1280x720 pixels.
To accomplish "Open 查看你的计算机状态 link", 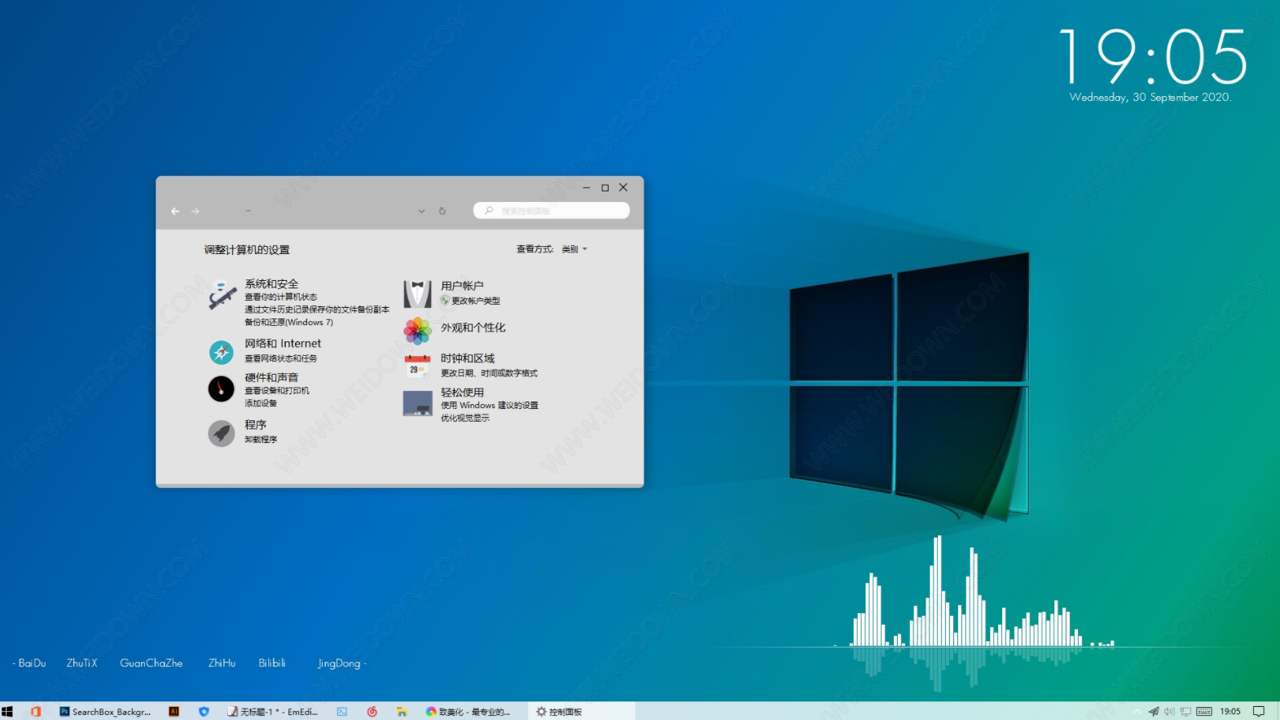I will (x=280, y=297).
